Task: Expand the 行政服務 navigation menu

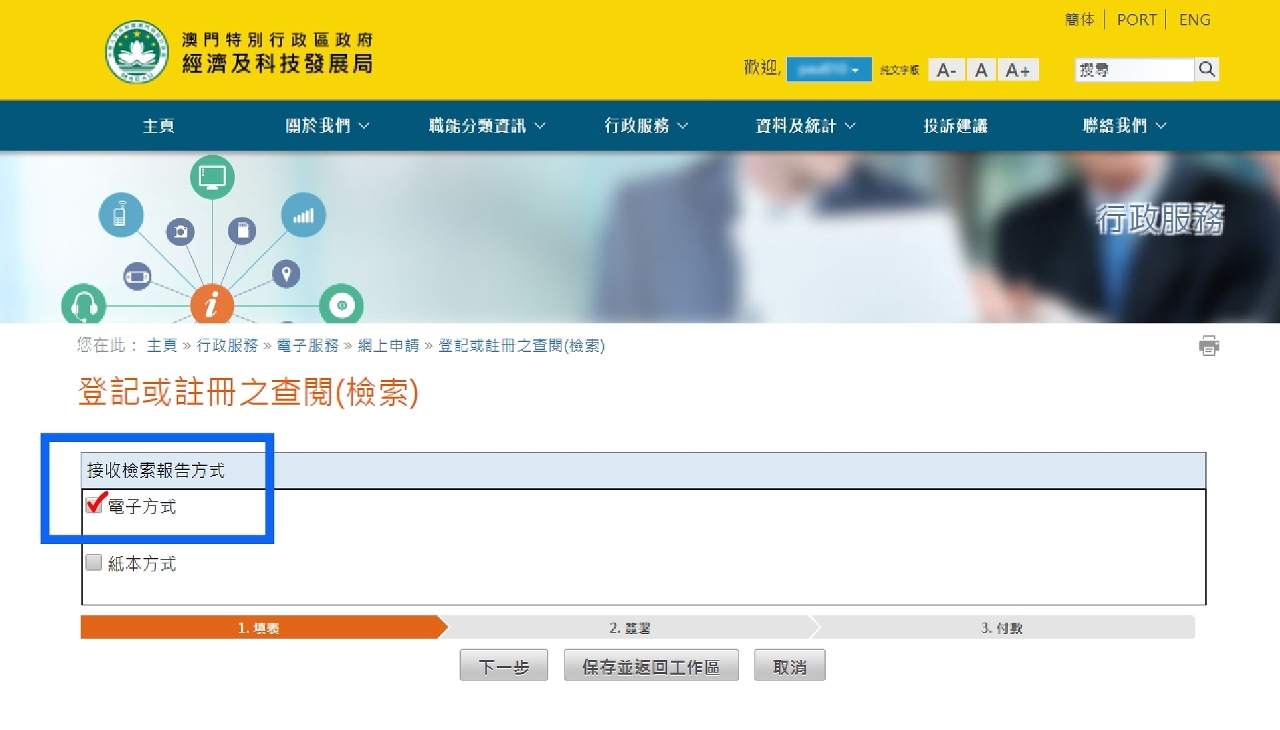Action: click(646, 126)
